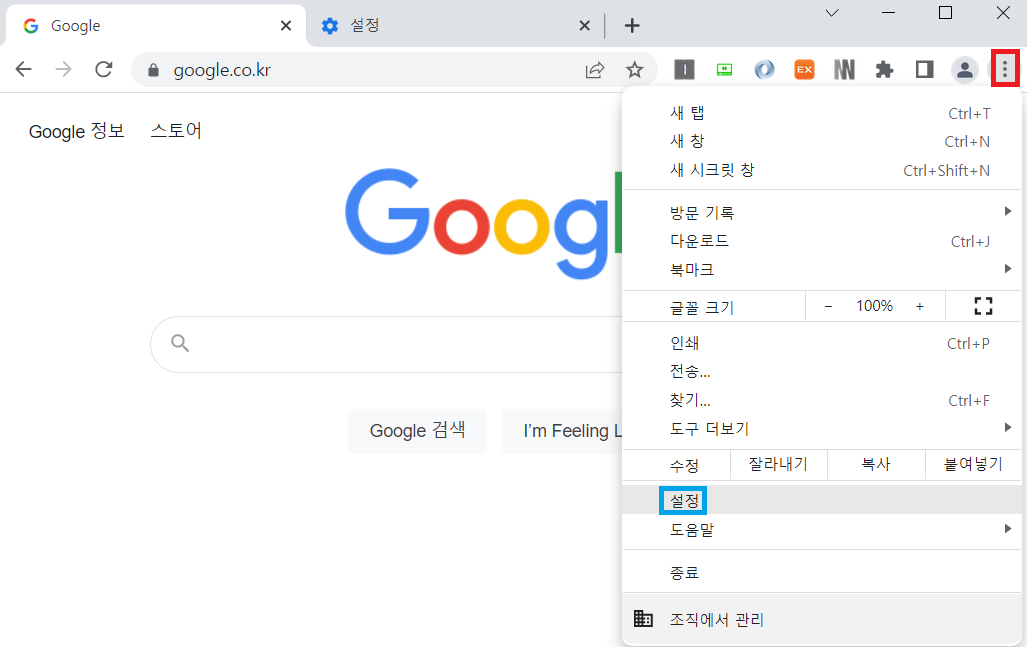The height and width of the screenshot is (647, 1027).
Task: Minimize the Chrome window
Action: click(888, 13)
